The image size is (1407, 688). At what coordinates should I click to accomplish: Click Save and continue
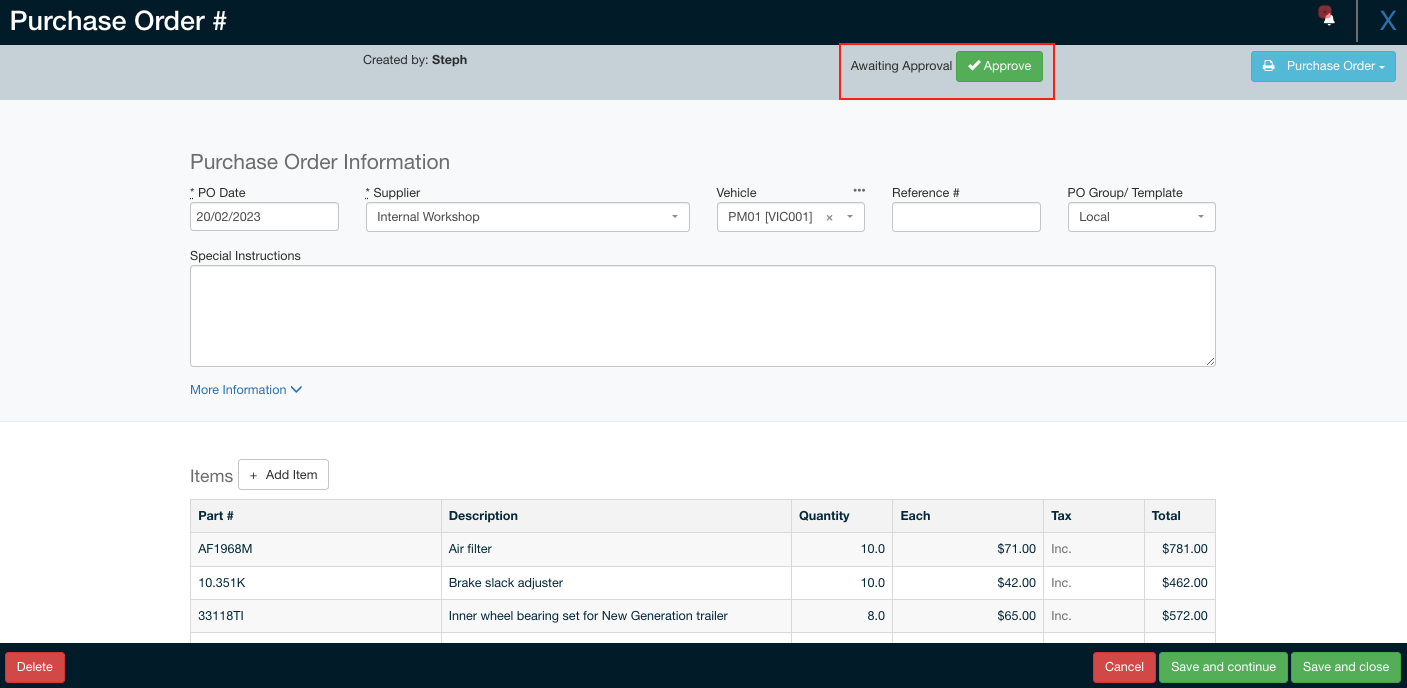click(x=1222, y=667)
